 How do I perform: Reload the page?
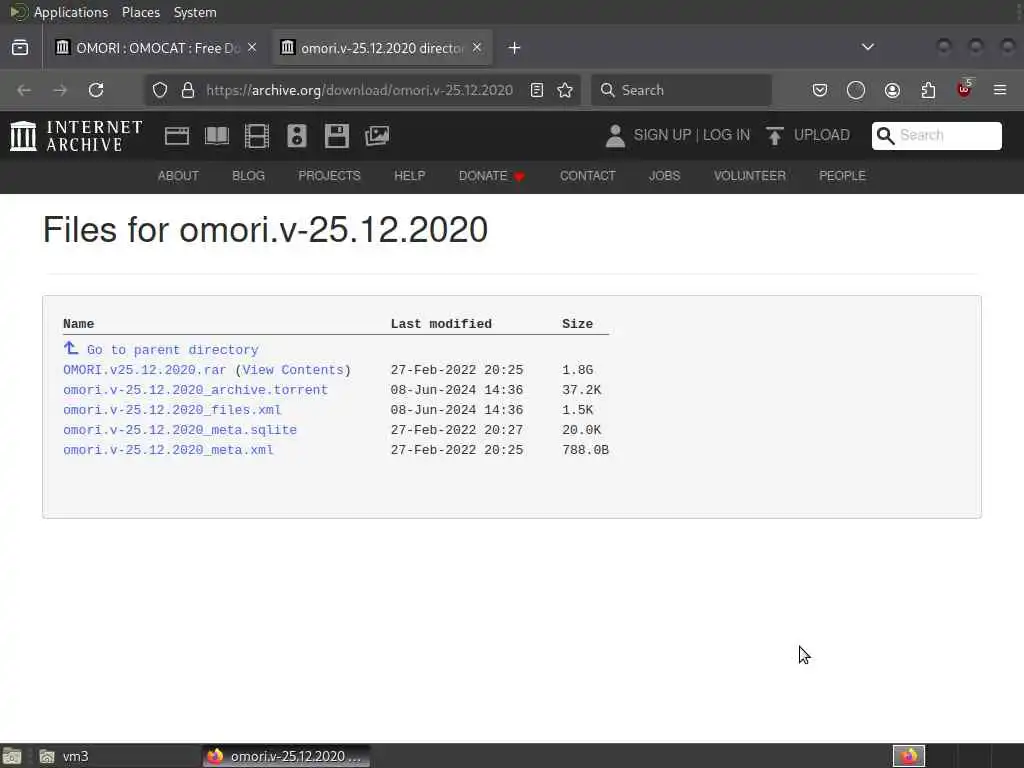pos(96,90)
